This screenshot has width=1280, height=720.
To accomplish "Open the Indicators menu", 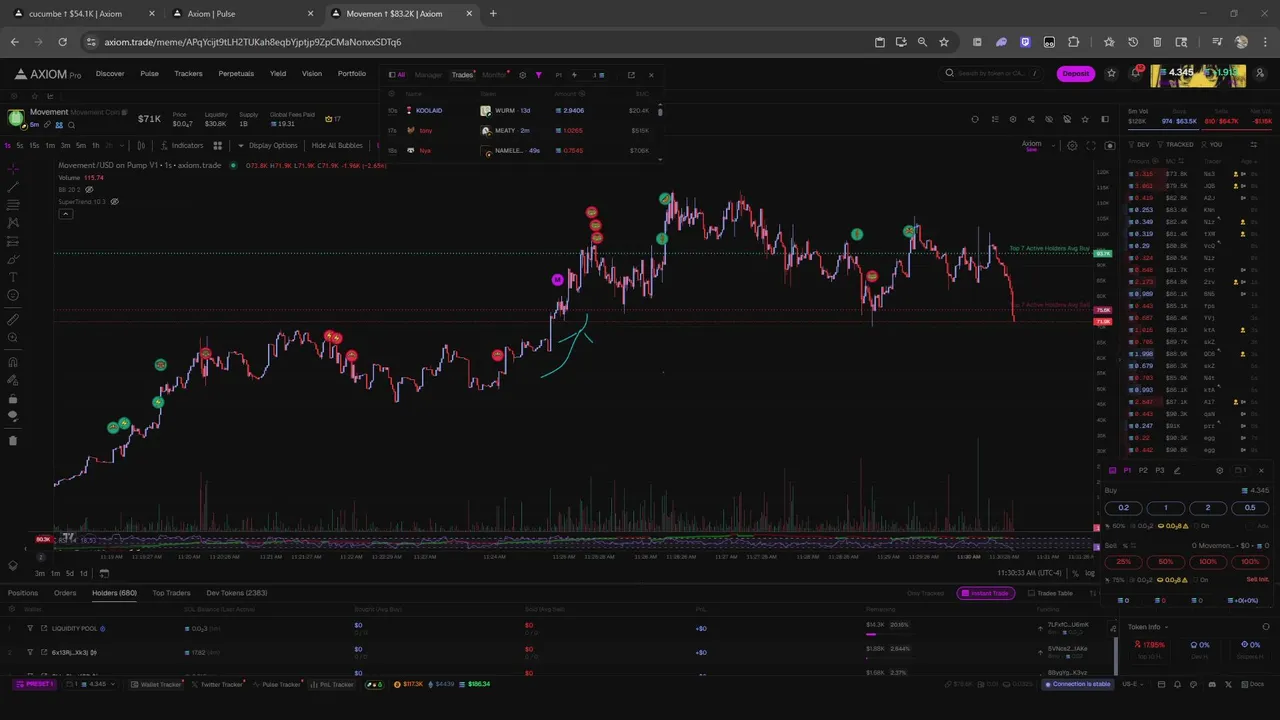I will tap(181, 145).
